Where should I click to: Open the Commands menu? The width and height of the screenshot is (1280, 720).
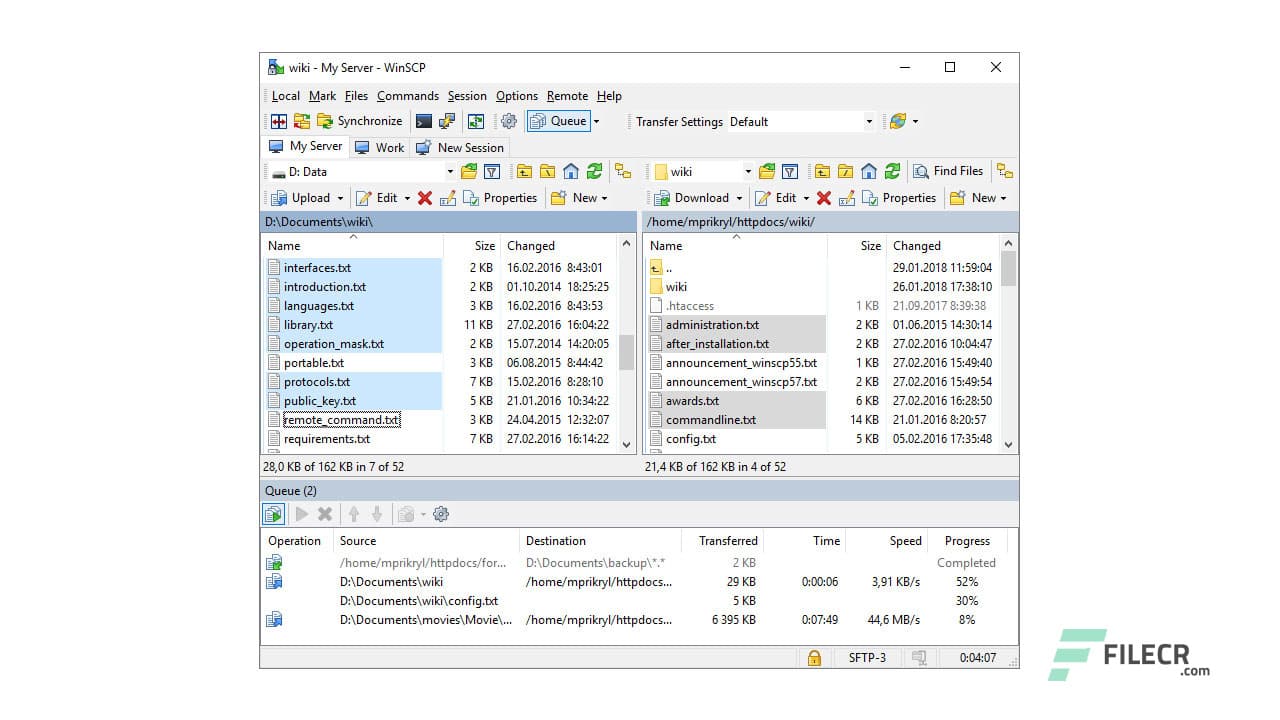pos(407,96)
